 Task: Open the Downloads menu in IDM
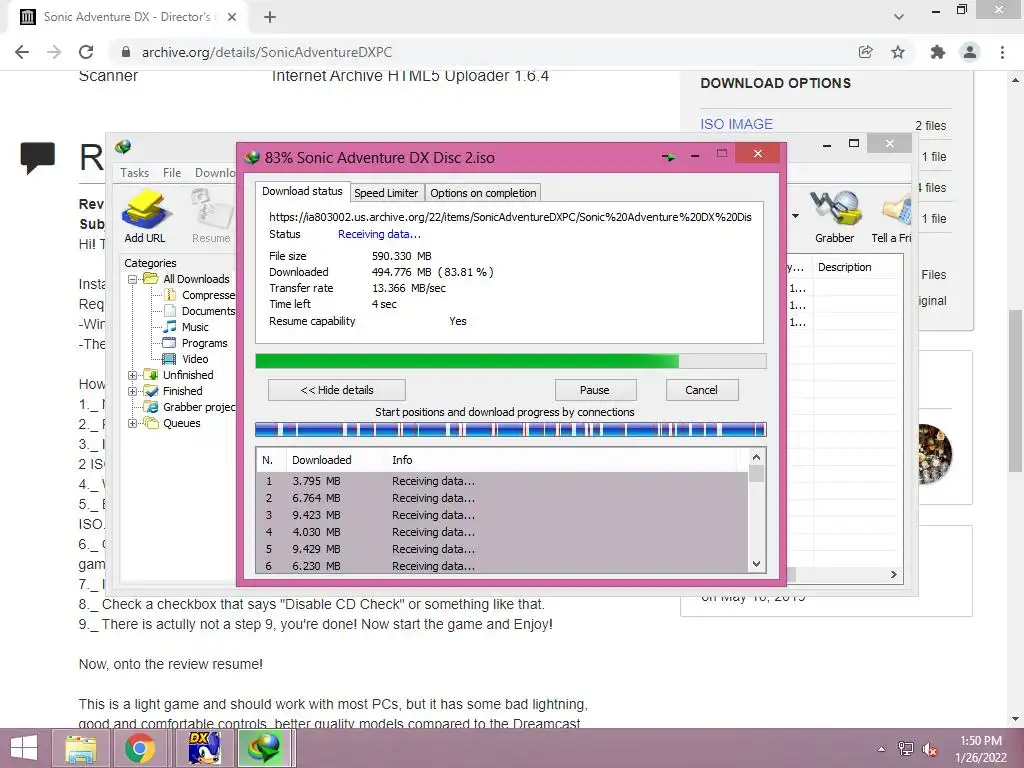215,172
